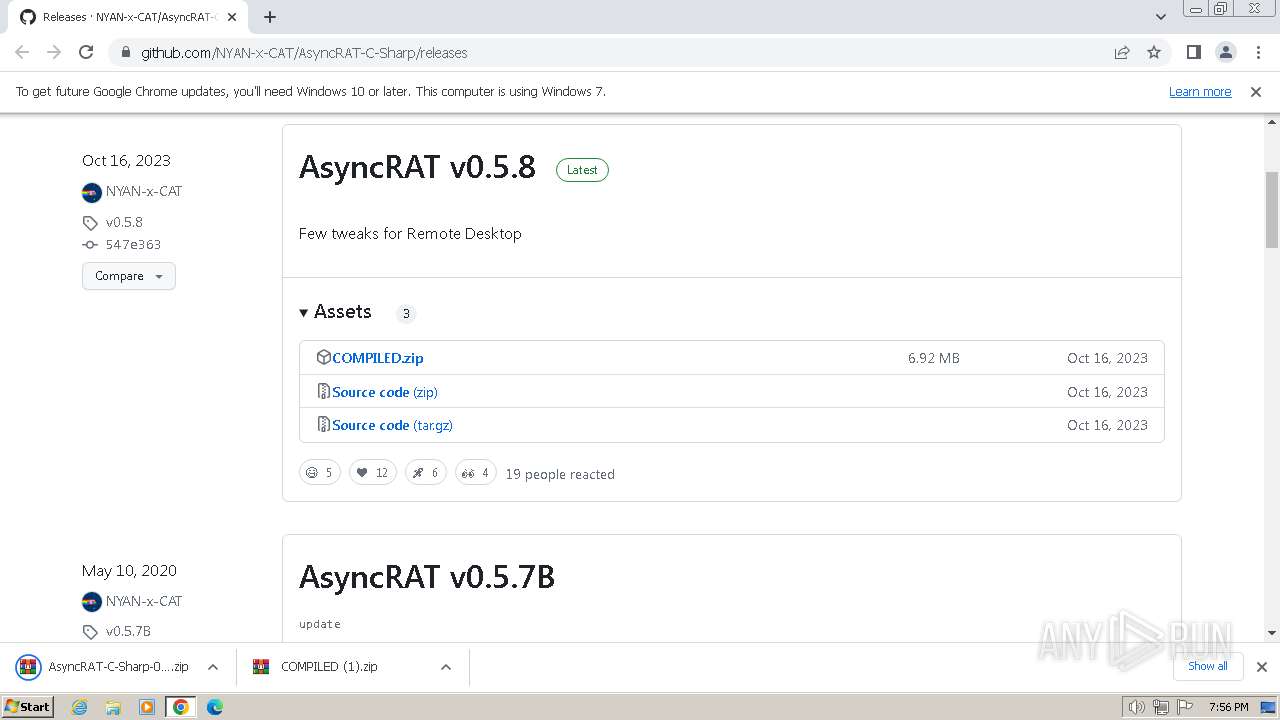
Task: Open the AsyncRAT v0.5.7B release title
Action: pyautogui.click(x=427, y=577)
